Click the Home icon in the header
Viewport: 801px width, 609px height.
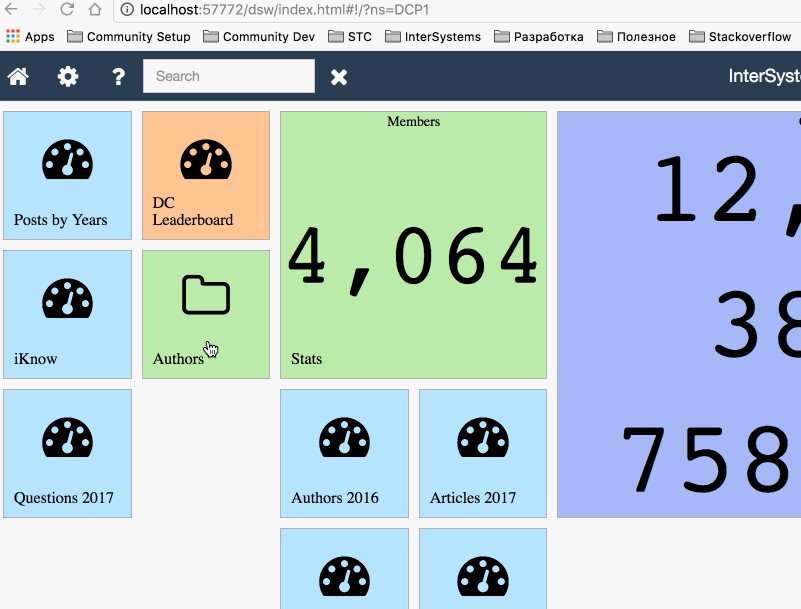(18, 77)
